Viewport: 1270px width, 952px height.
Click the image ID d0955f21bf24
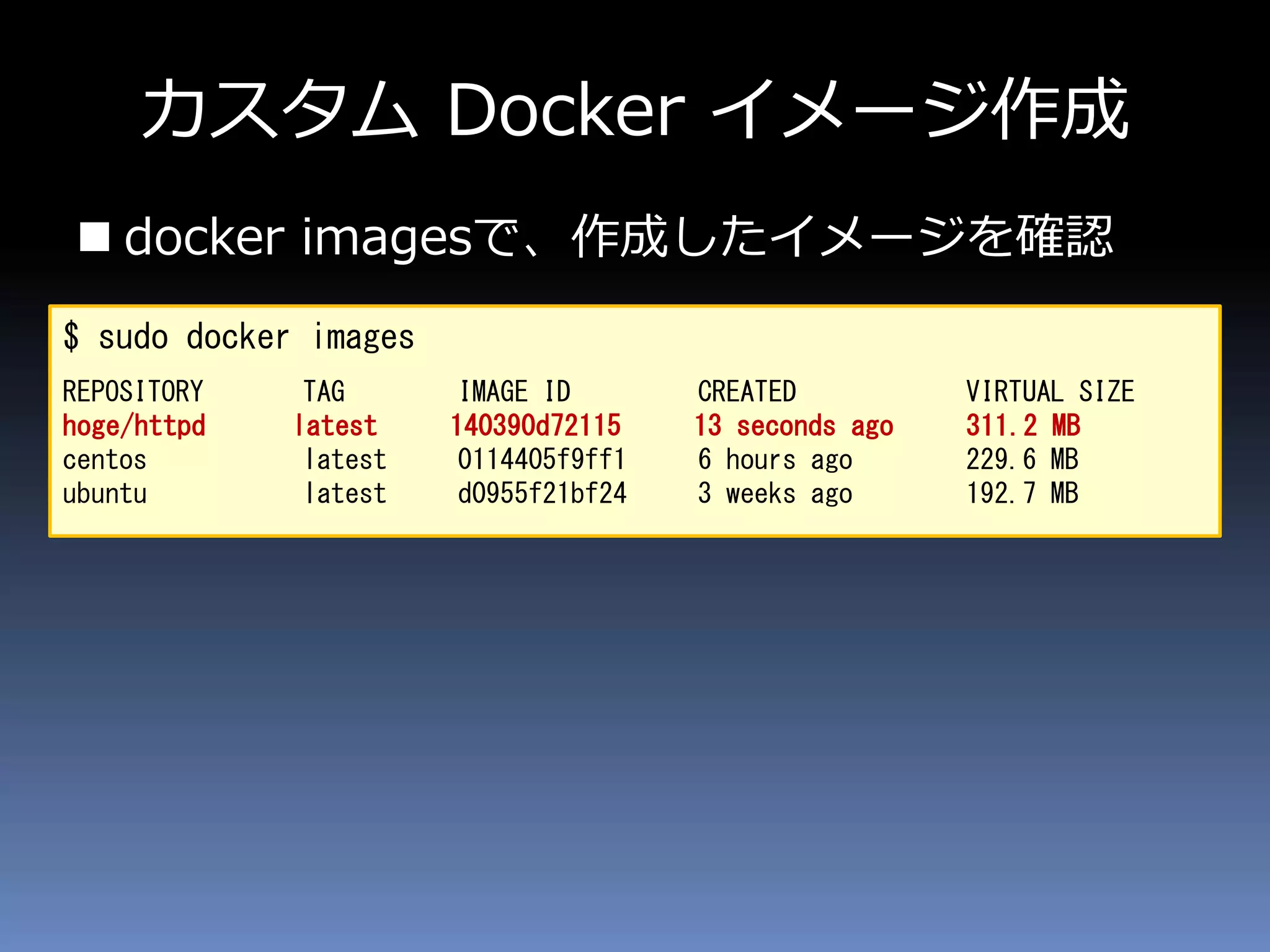pyautogui.click(x=542, y=495)
